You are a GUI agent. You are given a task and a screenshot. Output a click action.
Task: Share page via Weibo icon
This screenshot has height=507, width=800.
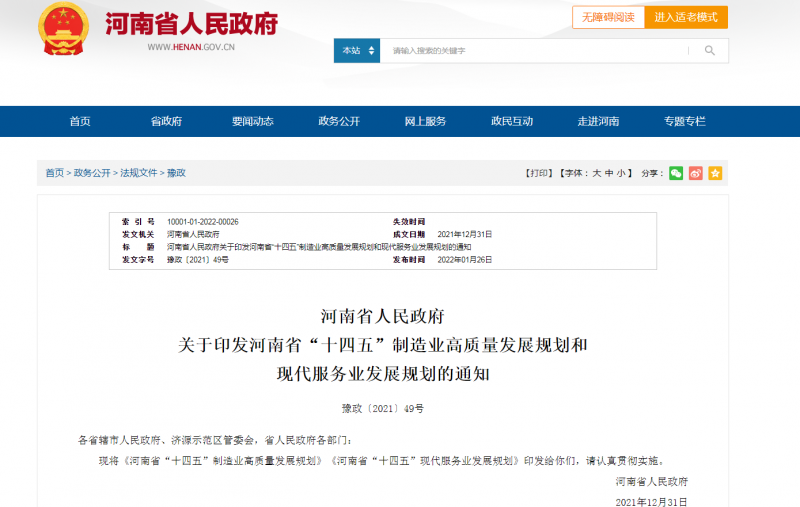[696, 173]
